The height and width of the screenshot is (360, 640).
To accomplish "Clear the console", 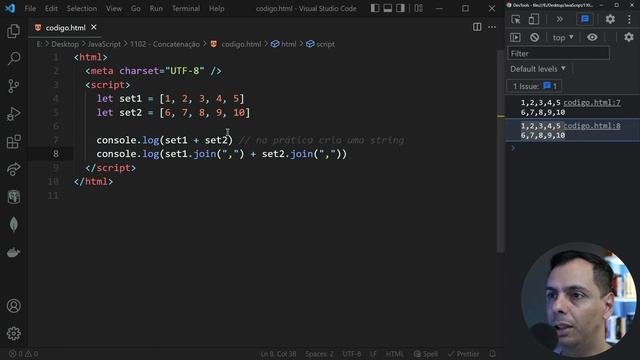I will click(534, 38).
